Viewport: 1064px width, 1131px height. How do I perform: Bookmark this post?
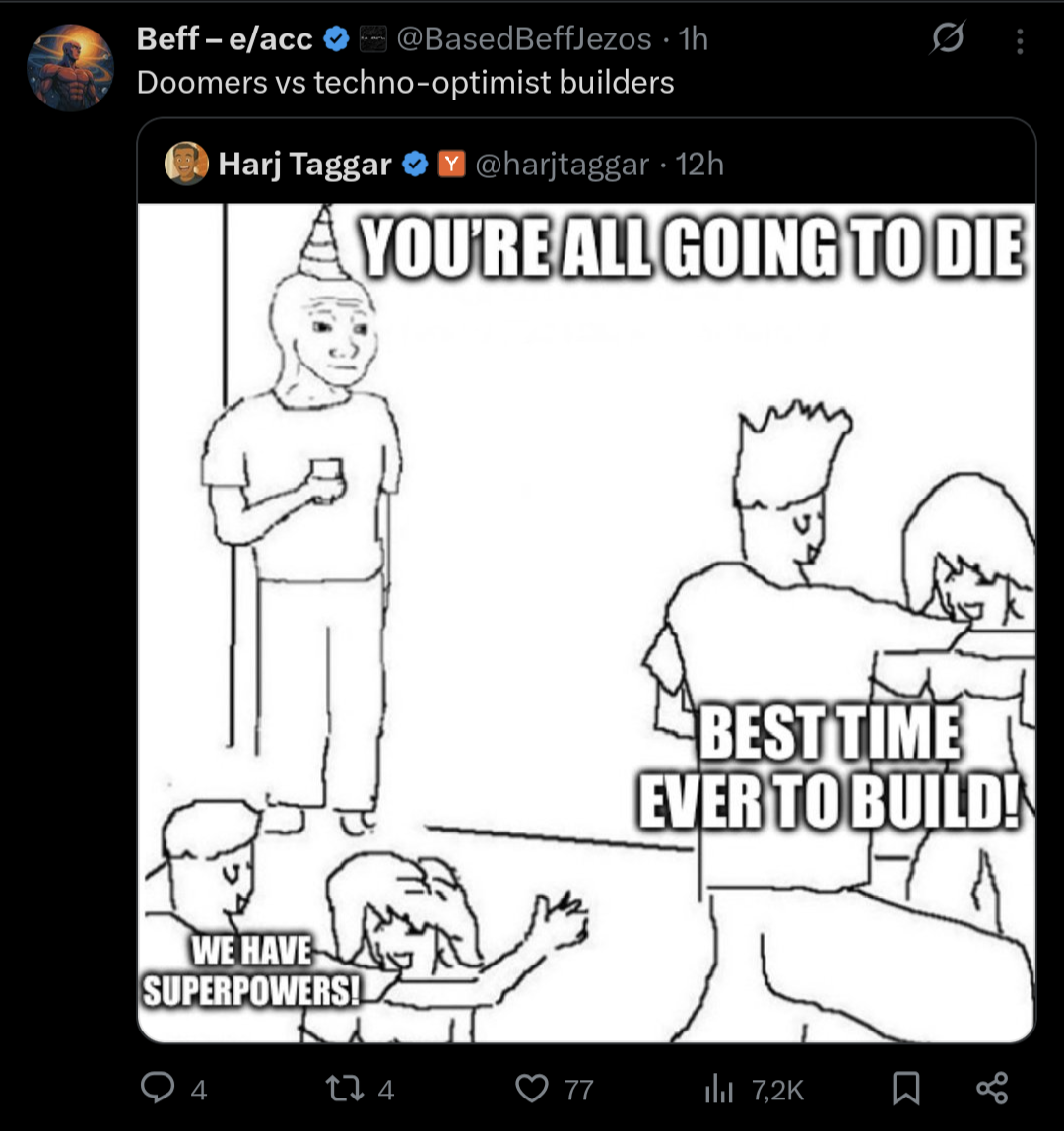point(906,1088)
